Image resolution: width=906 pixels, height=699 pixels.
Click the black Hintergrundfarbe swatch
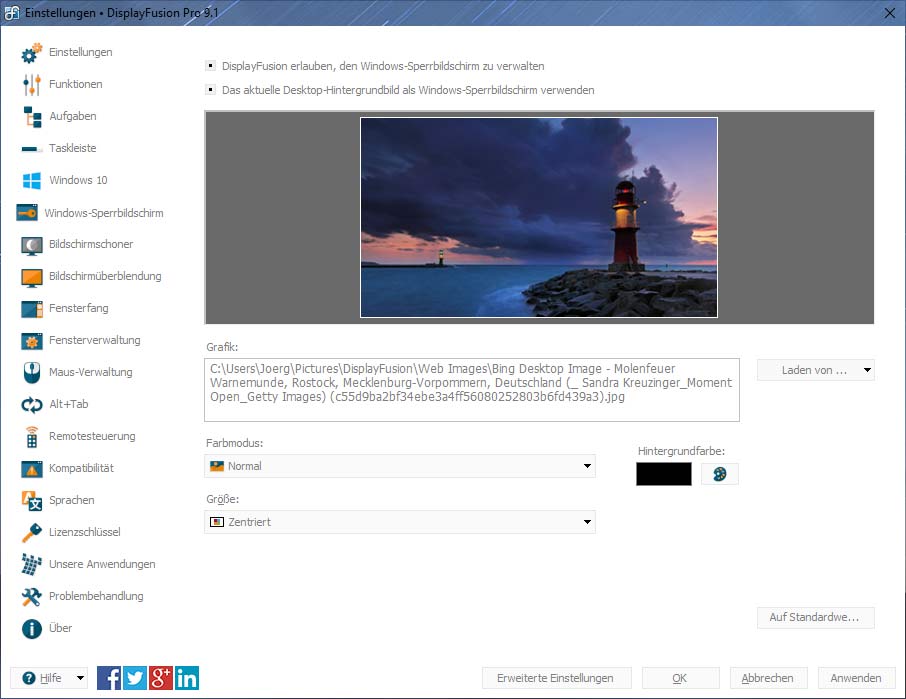(664, 474)
